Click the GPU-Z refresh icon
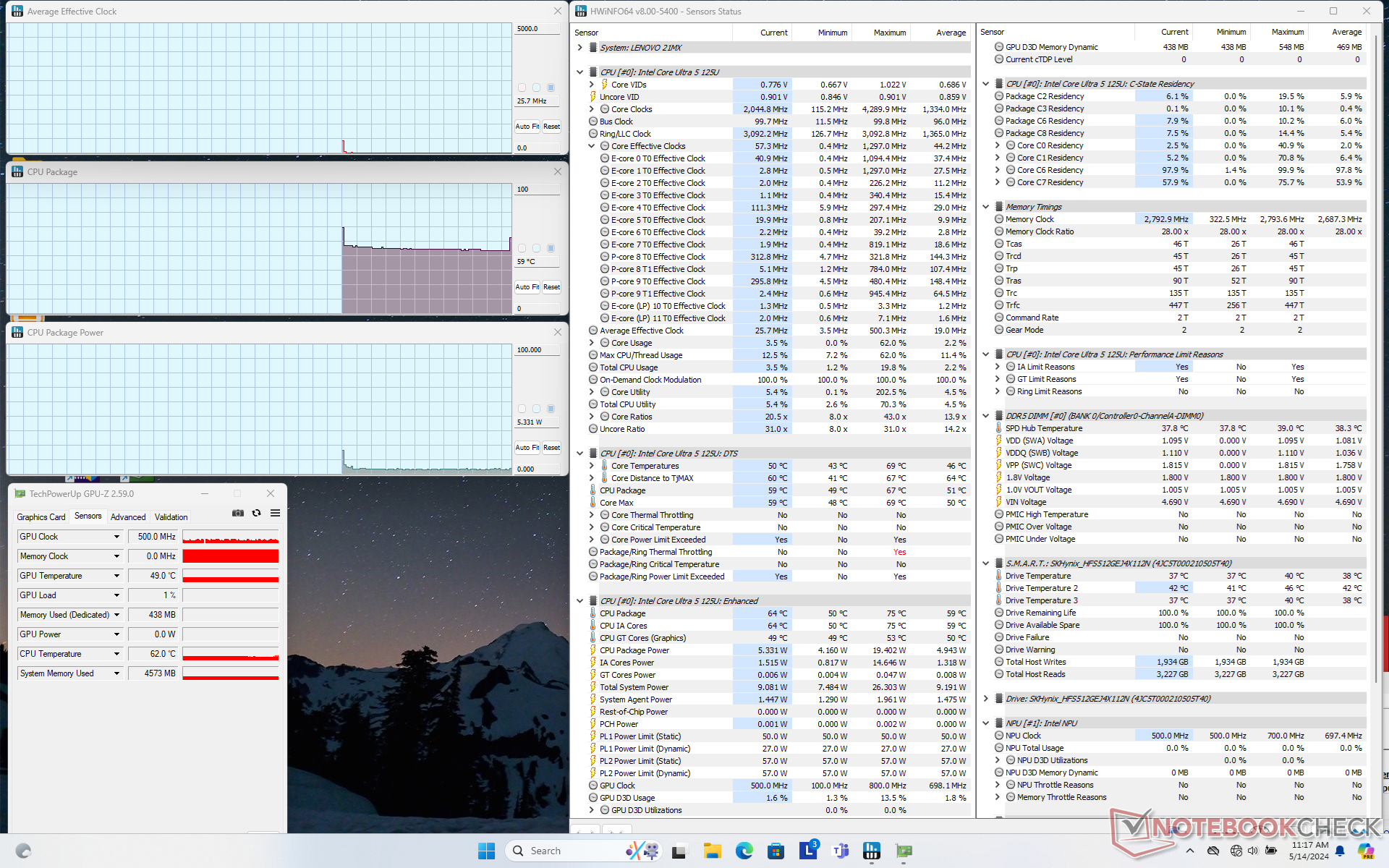 256,513
